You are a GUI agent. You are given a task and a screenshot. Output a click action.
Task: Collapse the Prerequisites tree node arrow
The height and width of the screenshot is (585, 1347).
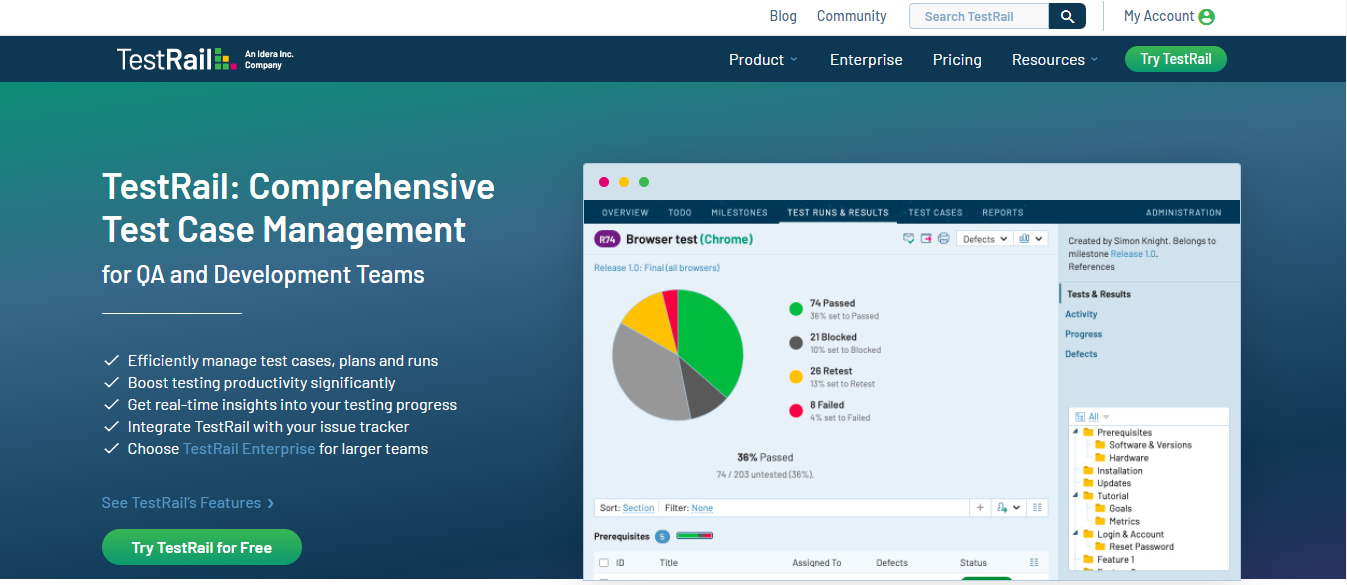point(1077,433)
